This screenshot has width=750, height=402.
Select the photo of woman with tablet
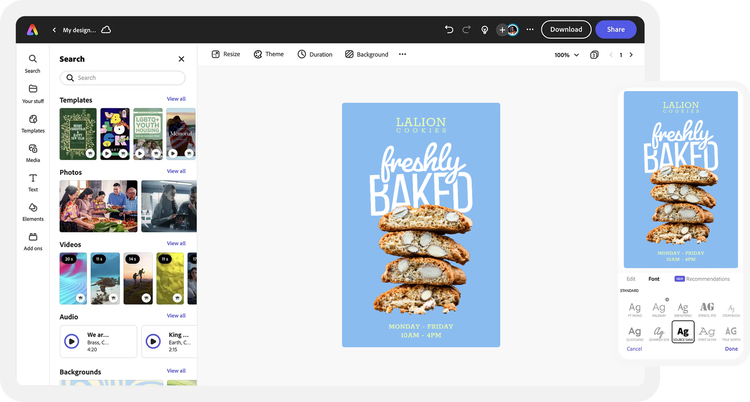[169, 206]
